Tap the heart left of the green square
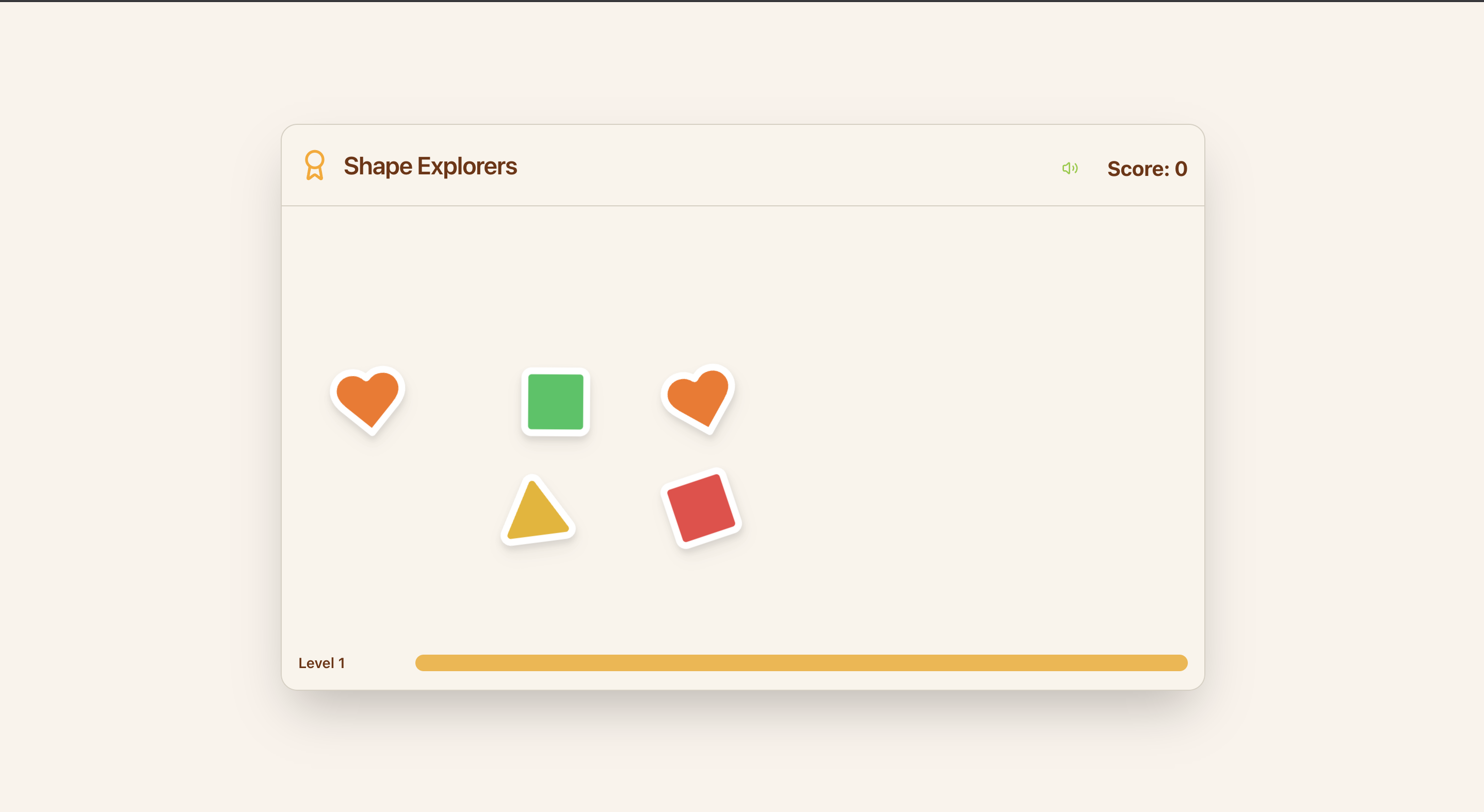The image size is (1484, 812). [x=367, y=401]
